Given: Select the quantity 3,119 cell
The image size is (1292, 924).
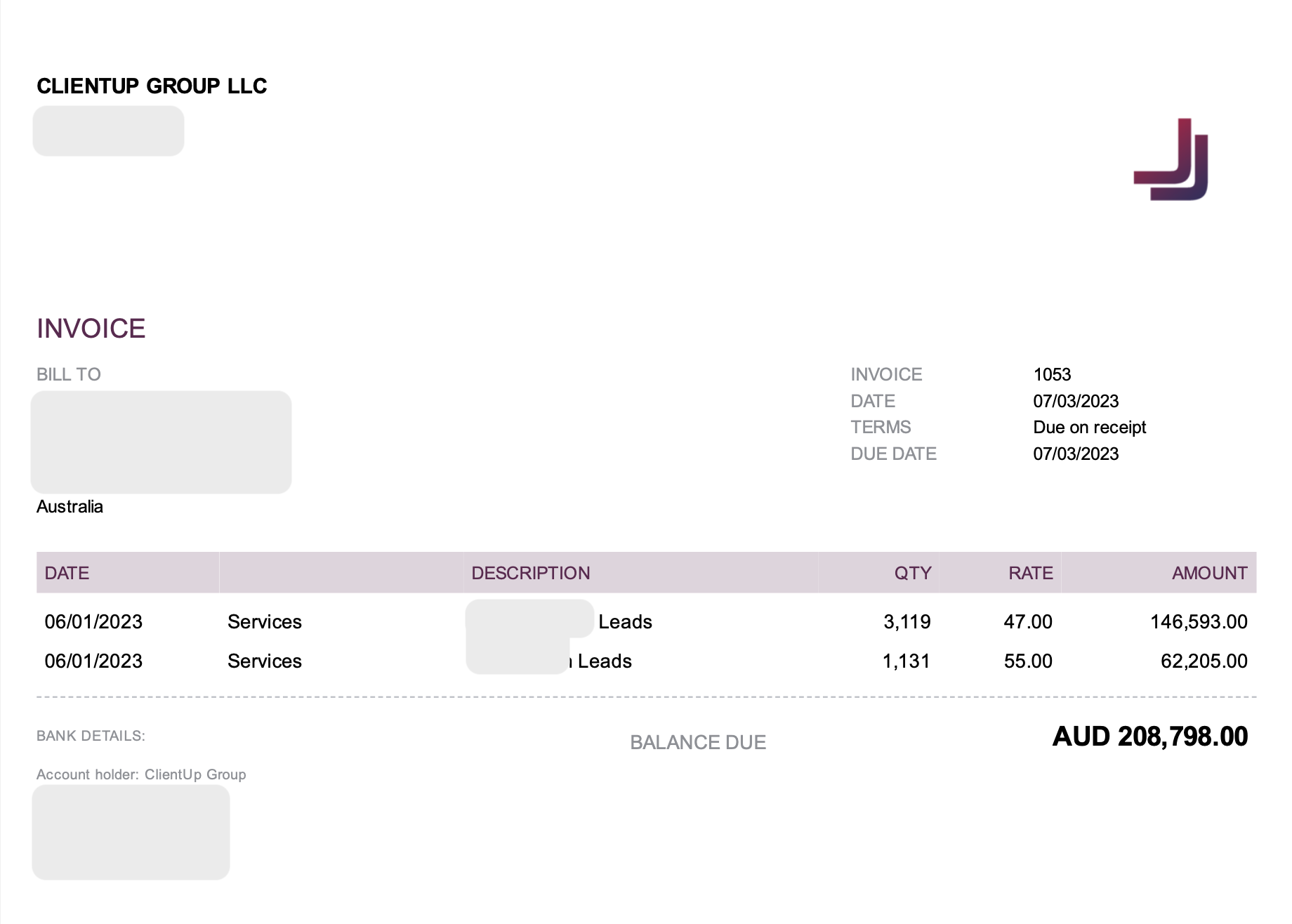Looking at the screenshot, I should click(x=907, y=621).
